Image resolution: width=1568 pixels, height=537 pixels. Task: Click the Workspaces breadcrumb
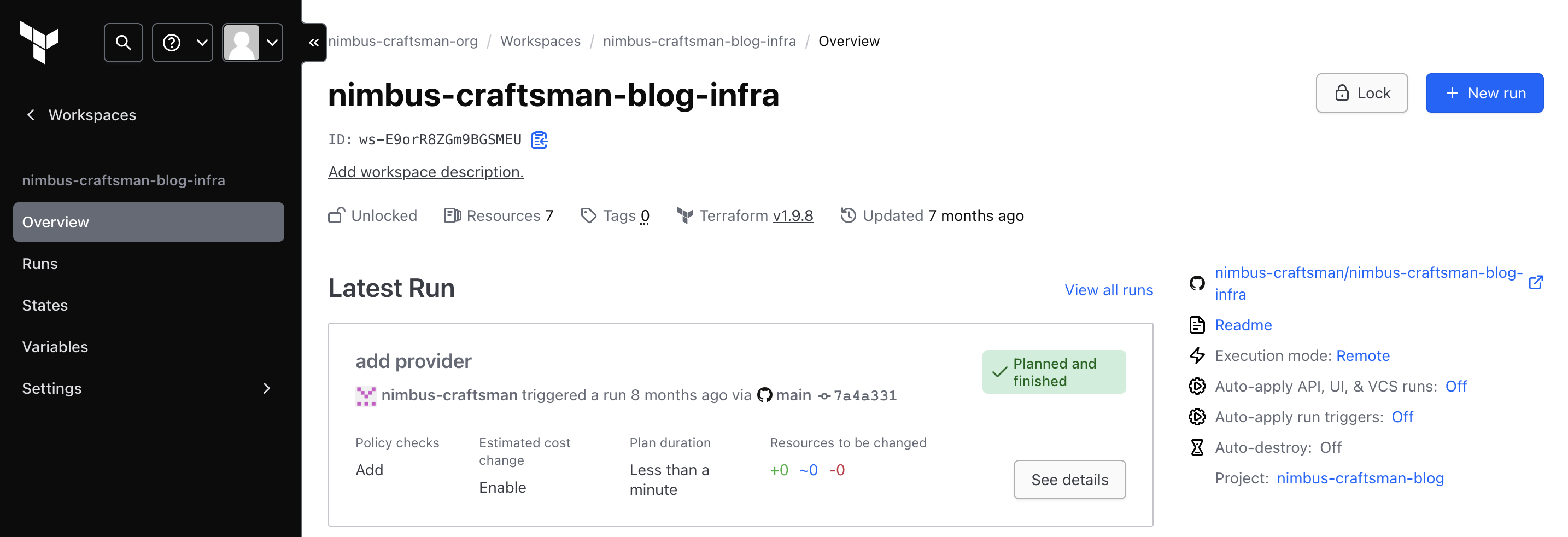(541, 42)
